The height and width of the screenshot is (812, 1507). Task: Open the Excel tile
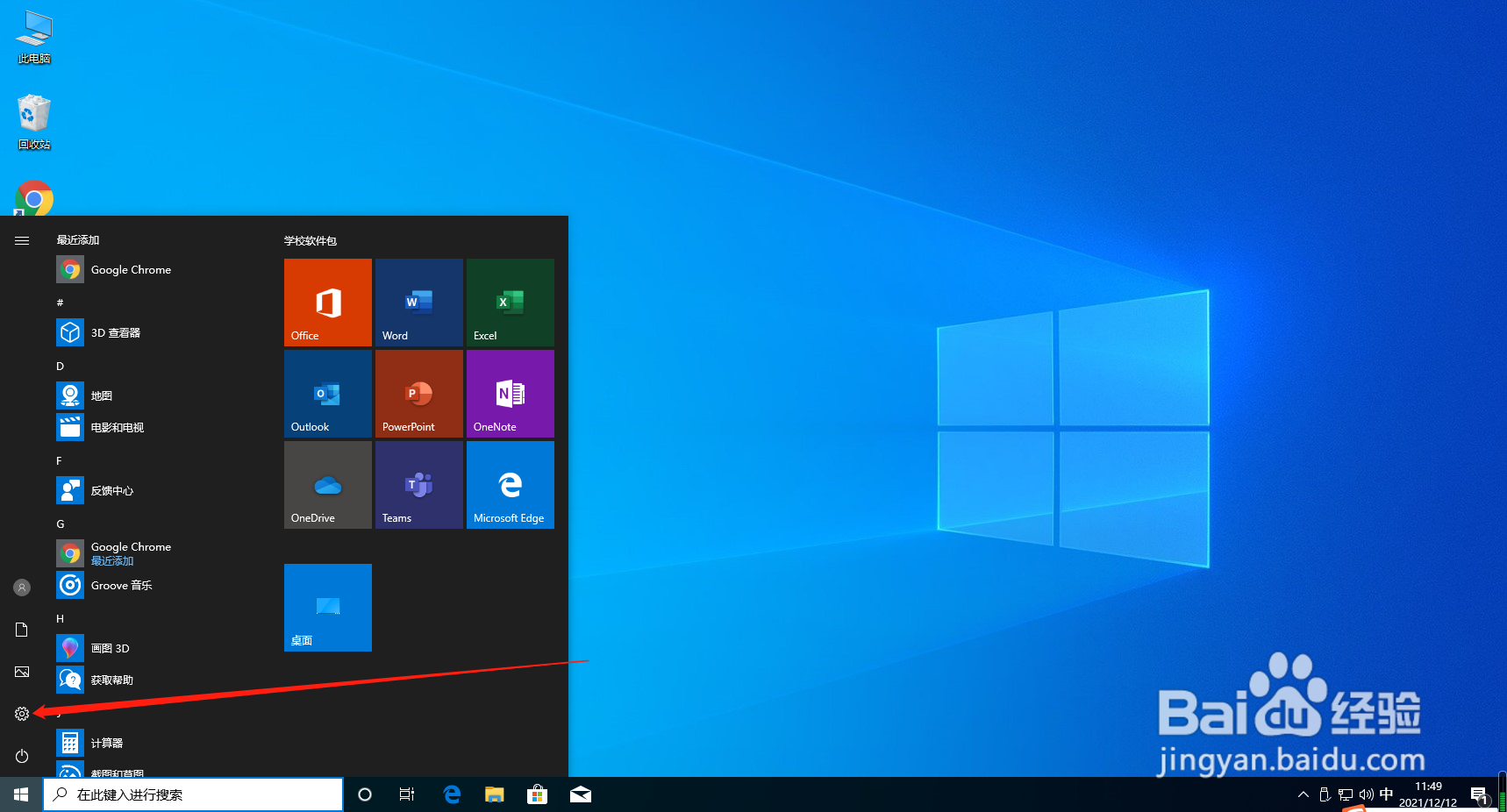coord(510,303)
